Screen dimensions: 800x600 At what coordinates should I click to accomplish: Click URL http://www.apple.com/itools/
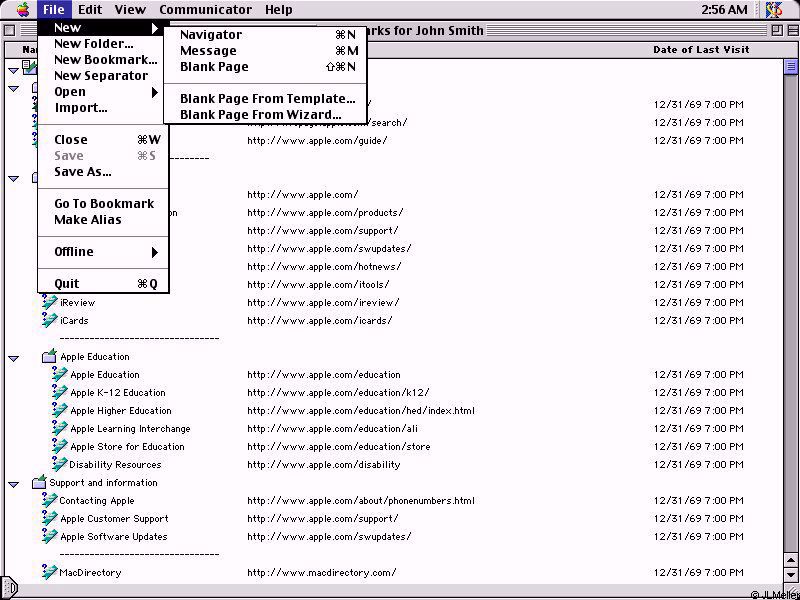coord(318,284)
